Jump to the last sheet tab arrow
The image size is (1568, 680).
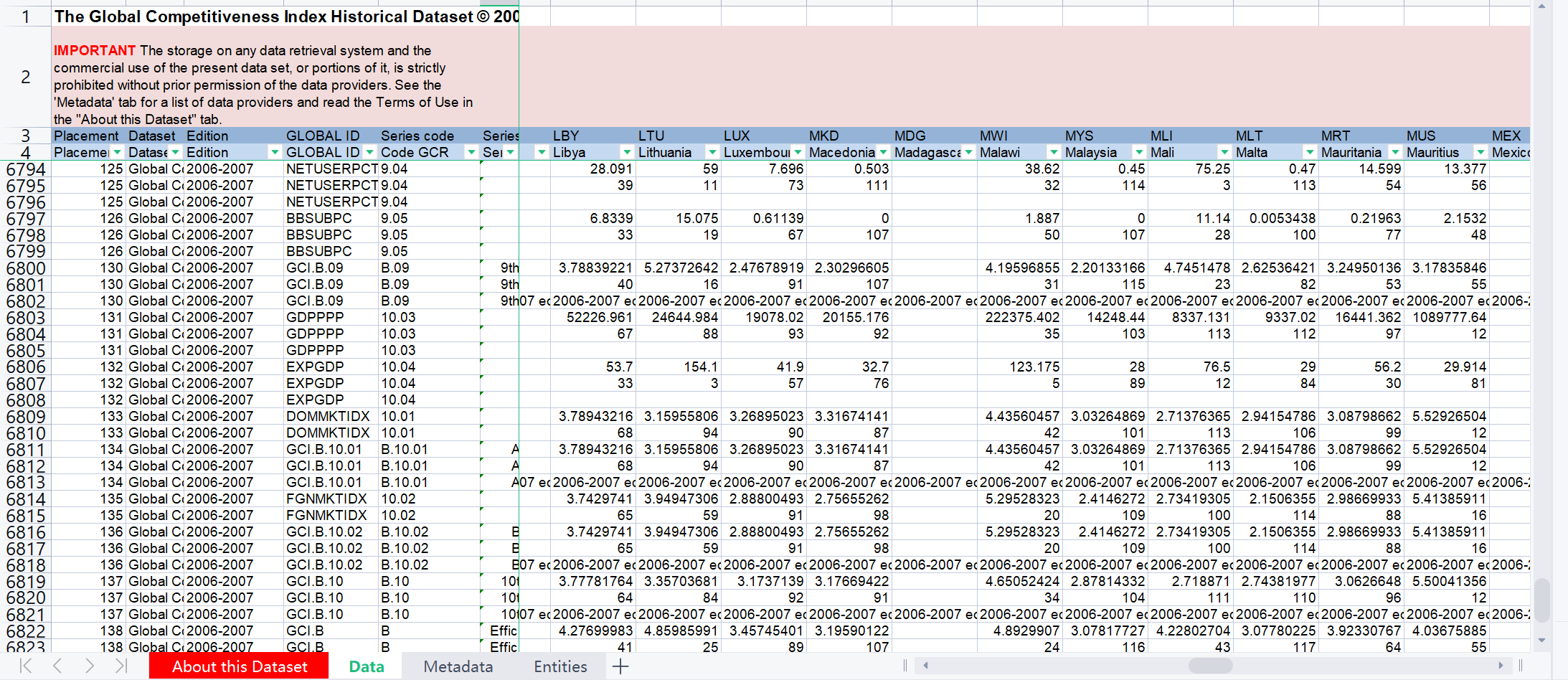click(121, 666)
